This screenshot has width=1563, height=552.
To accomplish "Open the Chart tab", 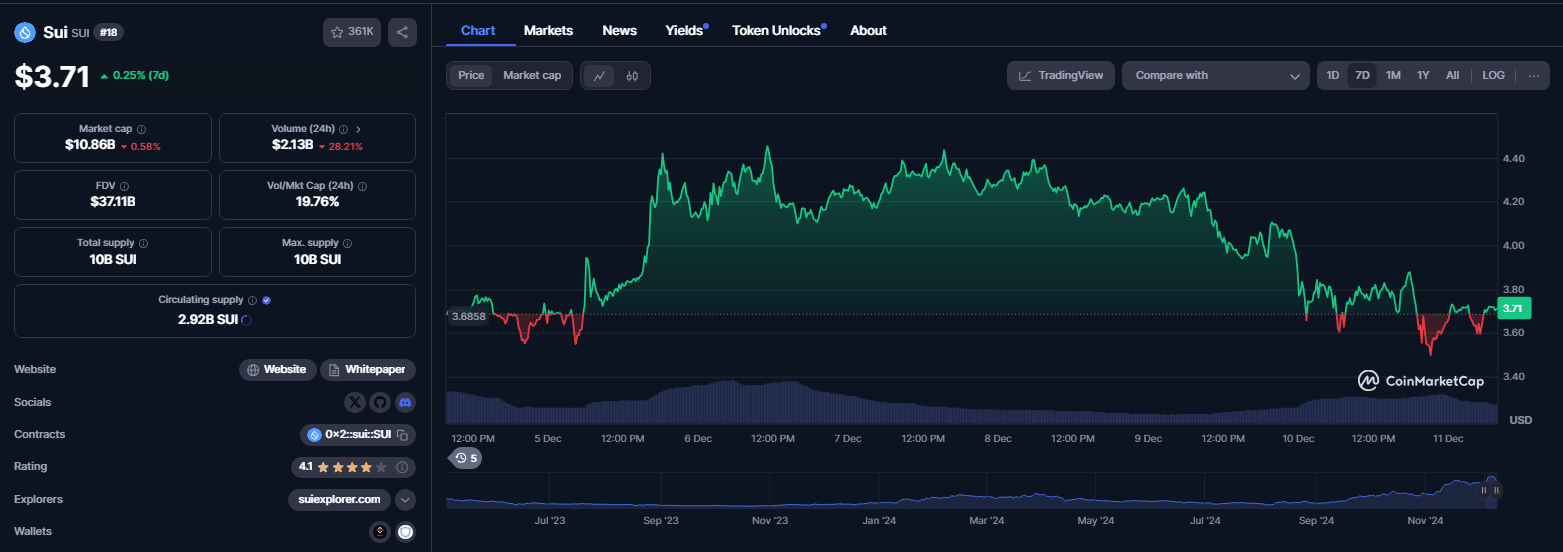I will (478, 31).
